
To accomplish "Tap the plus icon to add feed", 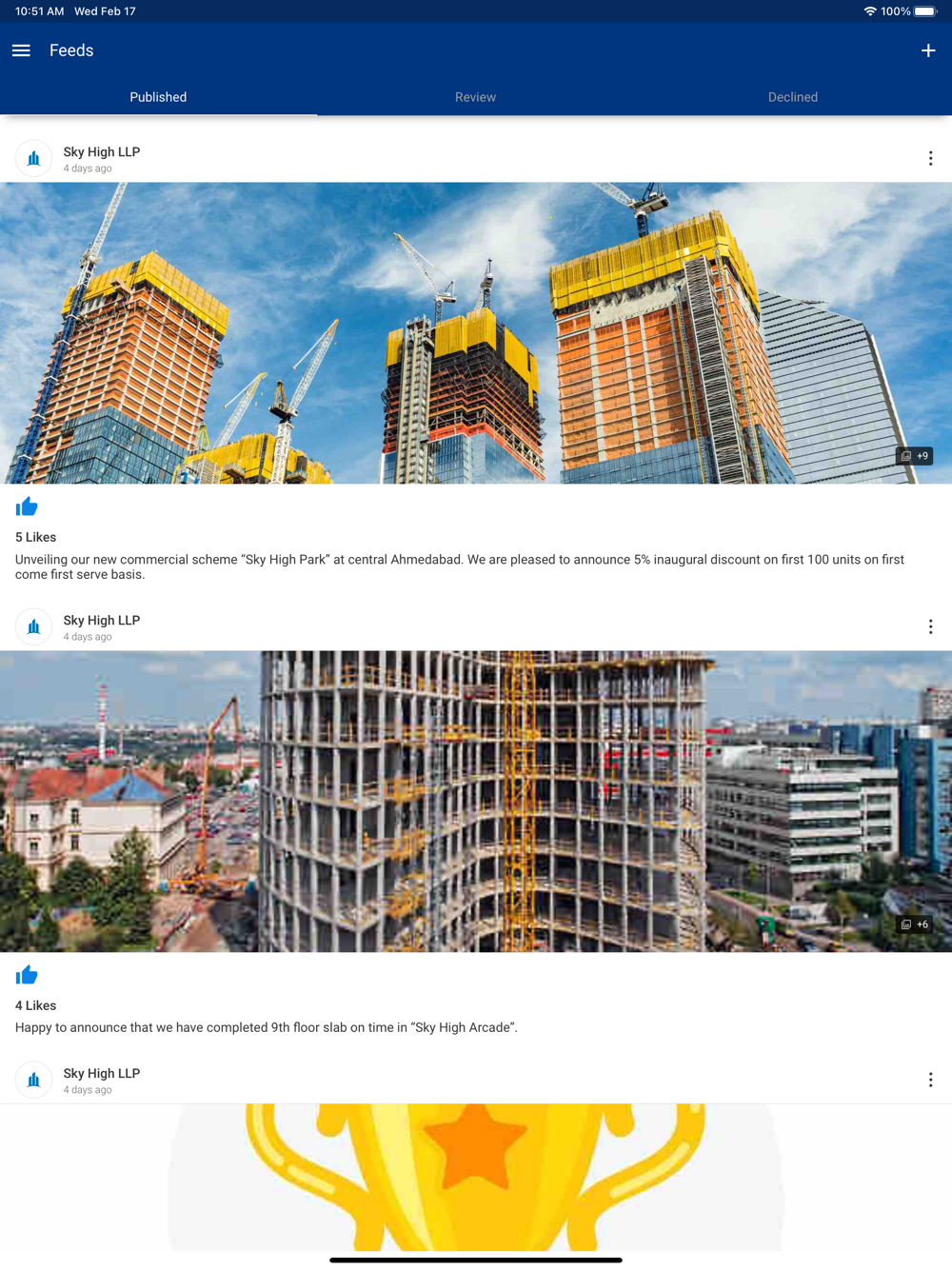I will tap(928, 50).
